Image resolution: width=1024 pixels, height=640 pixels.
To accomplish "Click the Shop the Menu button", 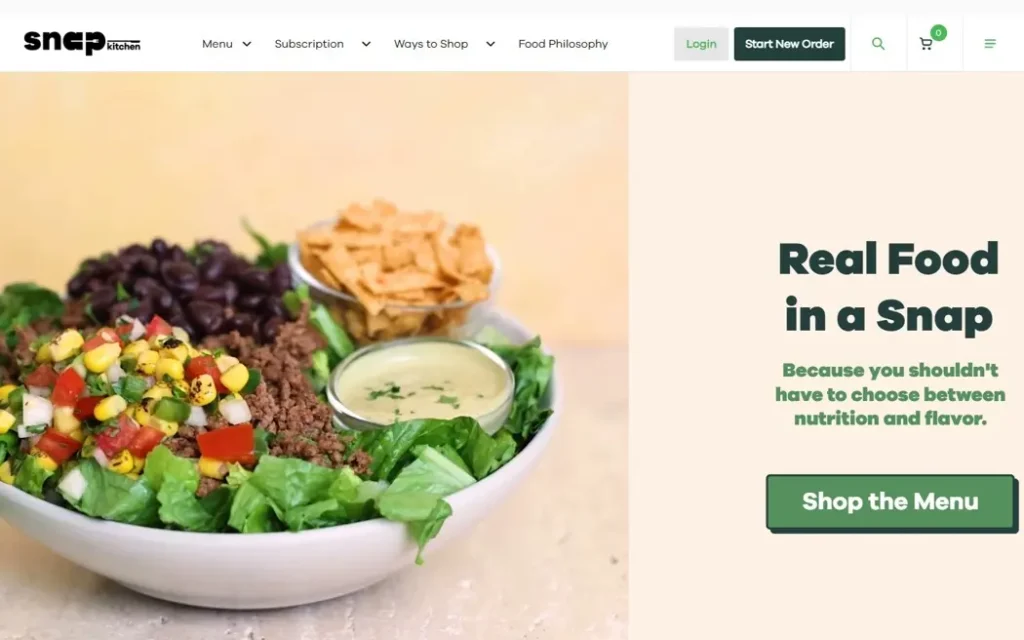I will click(x=891, y=502).
